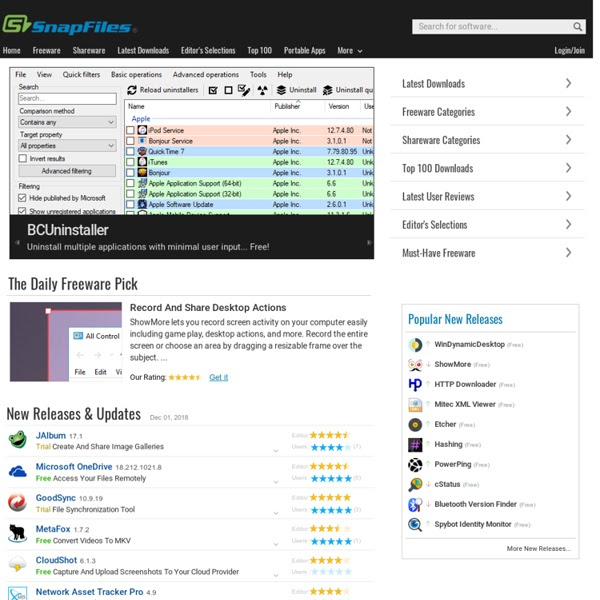Screen dimensions: 600x600
Task: Click the JAlbum frog icon
Action: [x=17, y=440]
